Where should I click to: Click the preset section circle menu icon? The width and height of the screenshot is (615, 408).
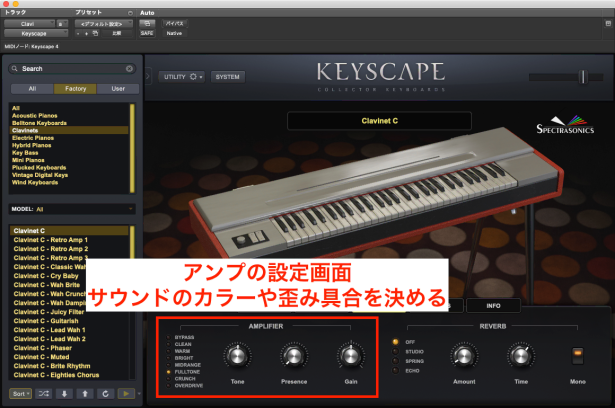coord(130,13)
